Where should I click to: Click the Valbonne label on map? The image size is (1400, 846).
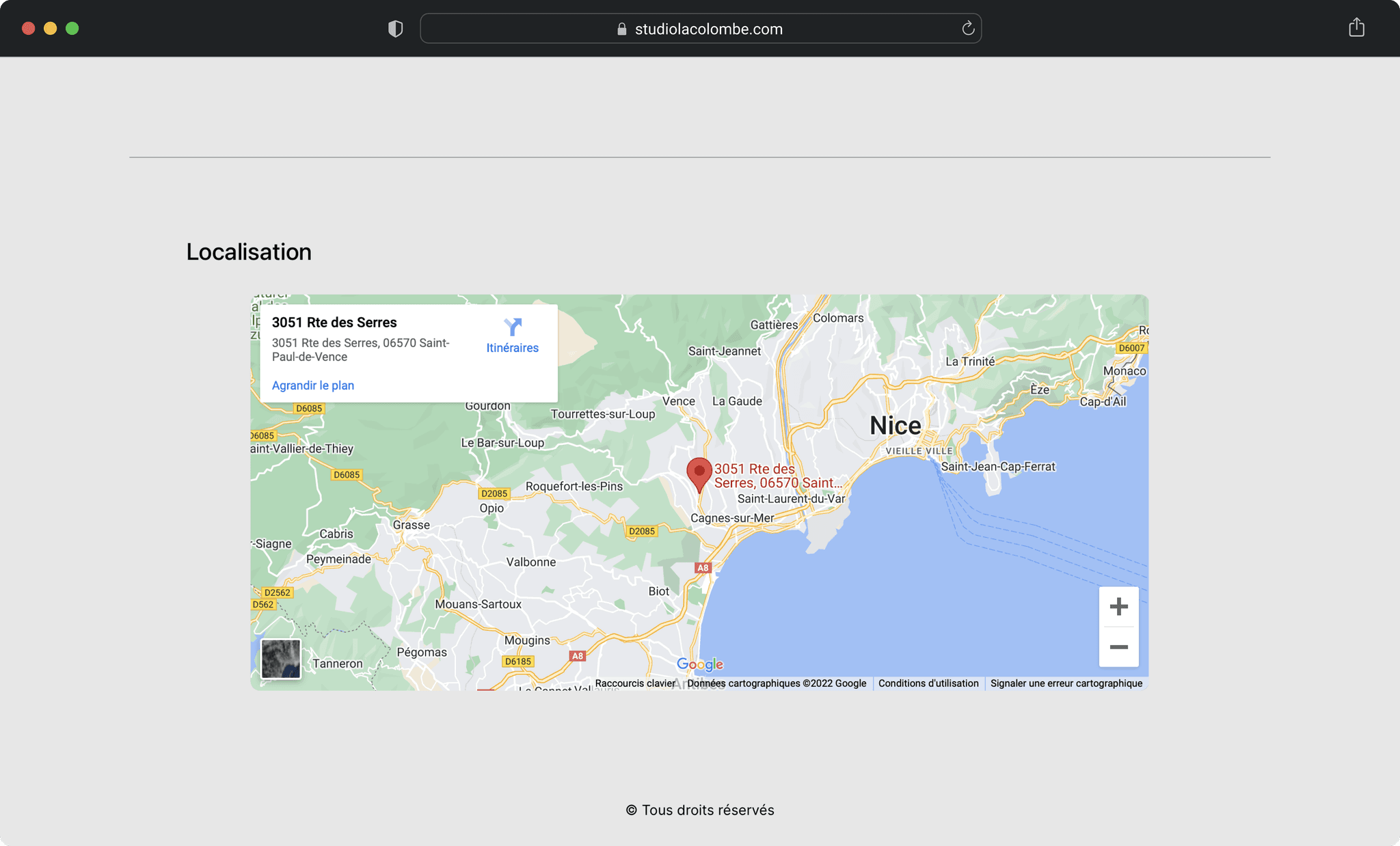pos(531,562)
